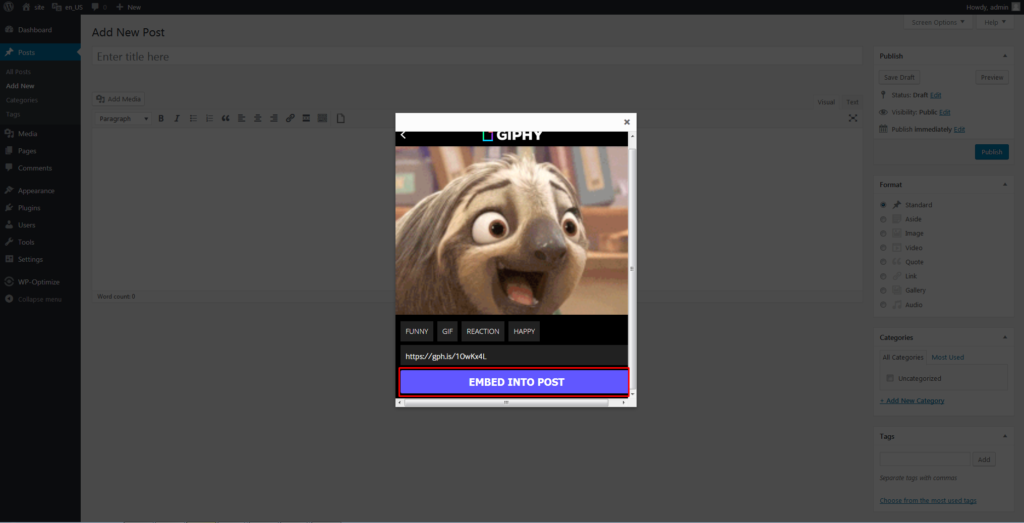1024x523 pixels.
Task: Toggle italic formatting in the editor toolbar
Action: 177,118
